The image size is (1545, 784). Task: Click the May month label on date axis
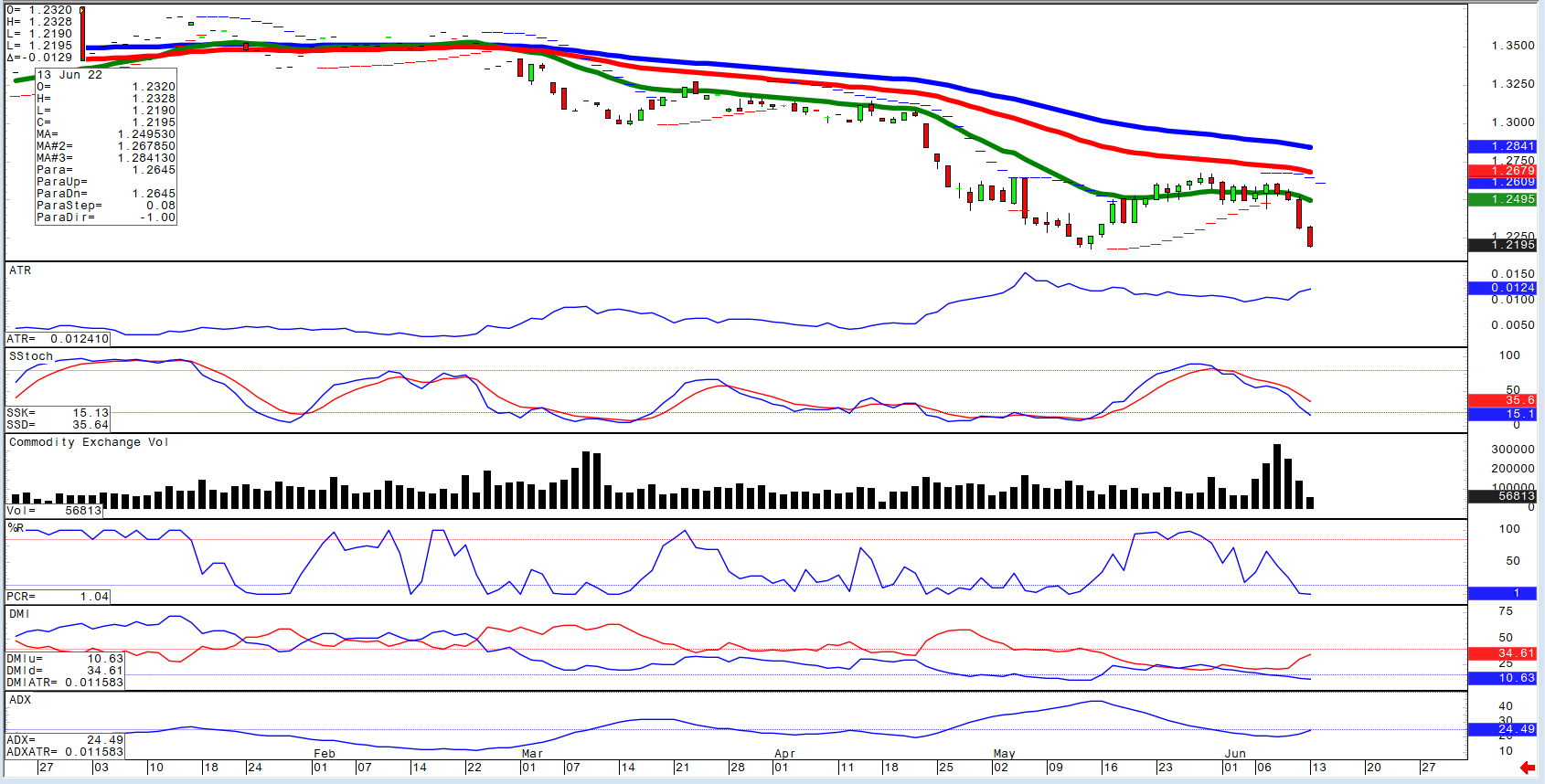1004,754
